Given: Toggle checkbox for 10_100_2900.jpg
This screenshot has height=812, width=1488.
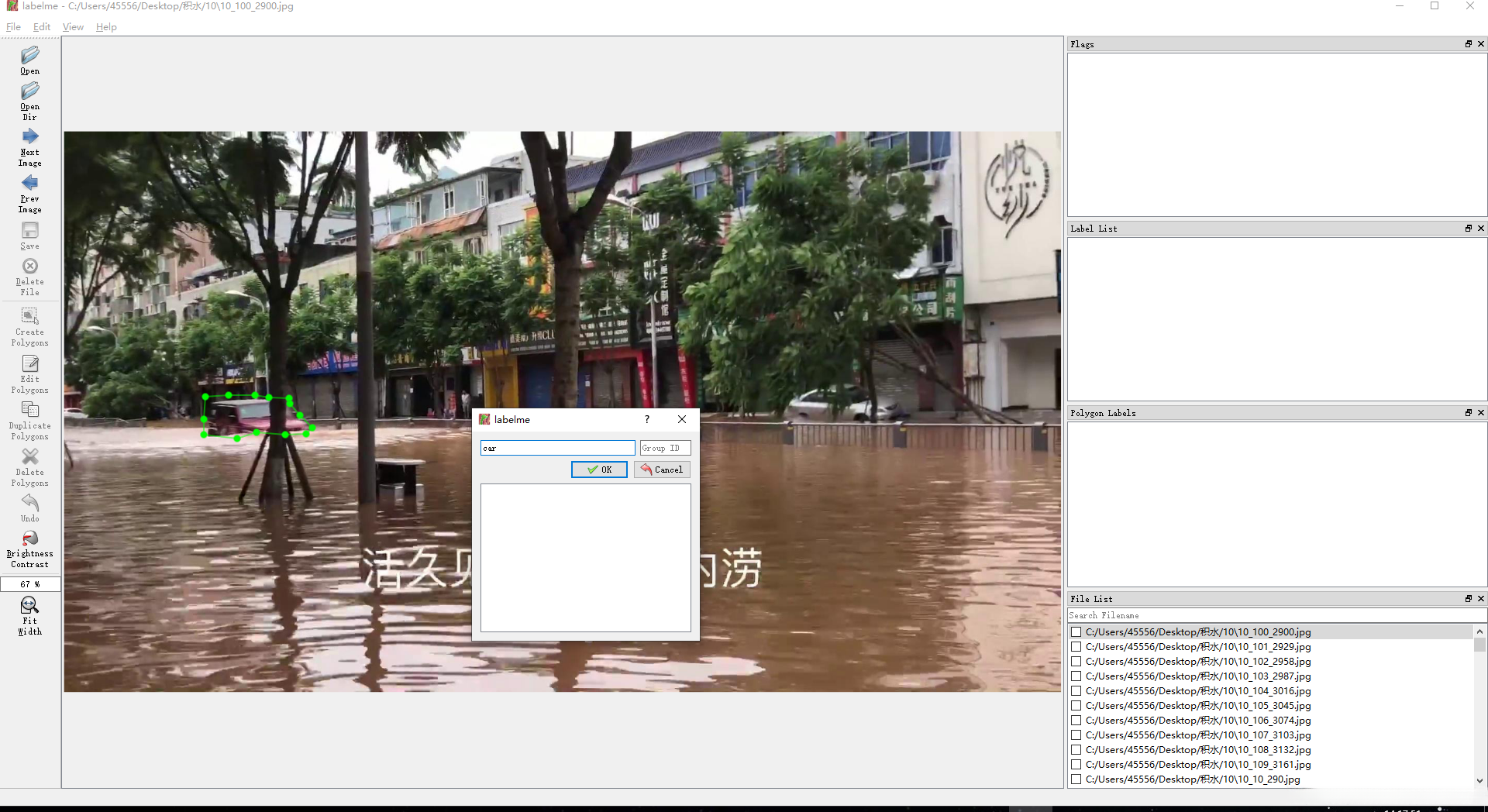Looking at the screenshot, I should pyautogui.click(x=1076, y=632).
